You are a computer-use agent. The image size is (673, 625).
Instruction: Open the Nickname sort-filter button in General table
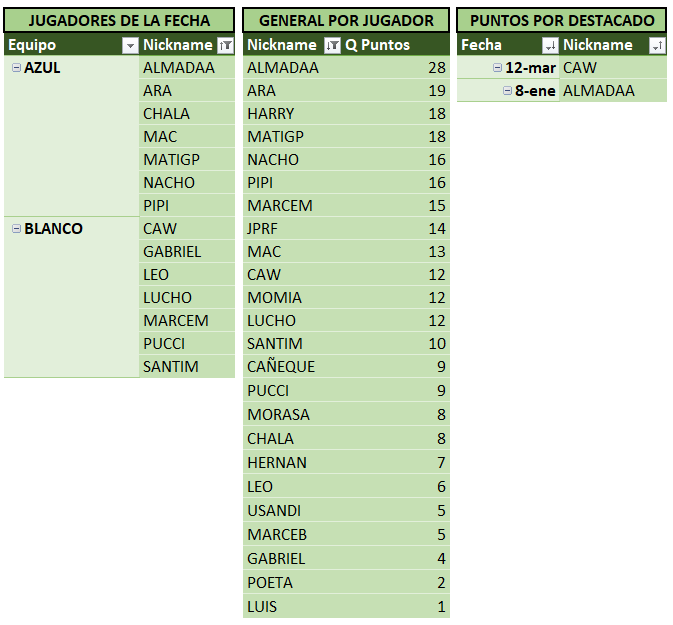(333, 45)
